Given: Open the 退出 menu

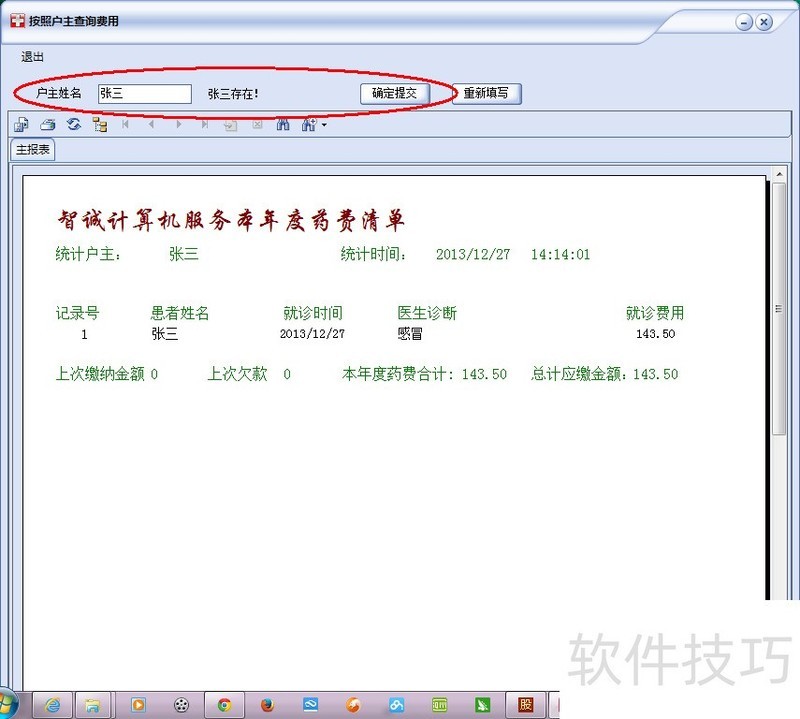Looking at the screenshot, I should (x=33, y=57).
